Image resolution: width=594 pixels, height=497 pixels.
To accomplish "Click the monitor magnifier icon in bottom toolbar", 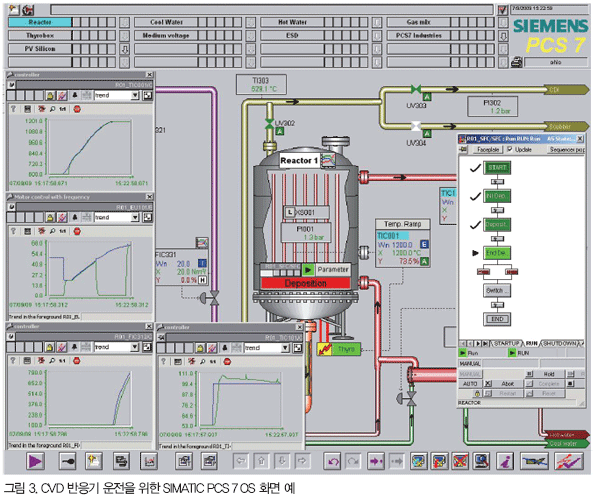I will pos(481,461).
